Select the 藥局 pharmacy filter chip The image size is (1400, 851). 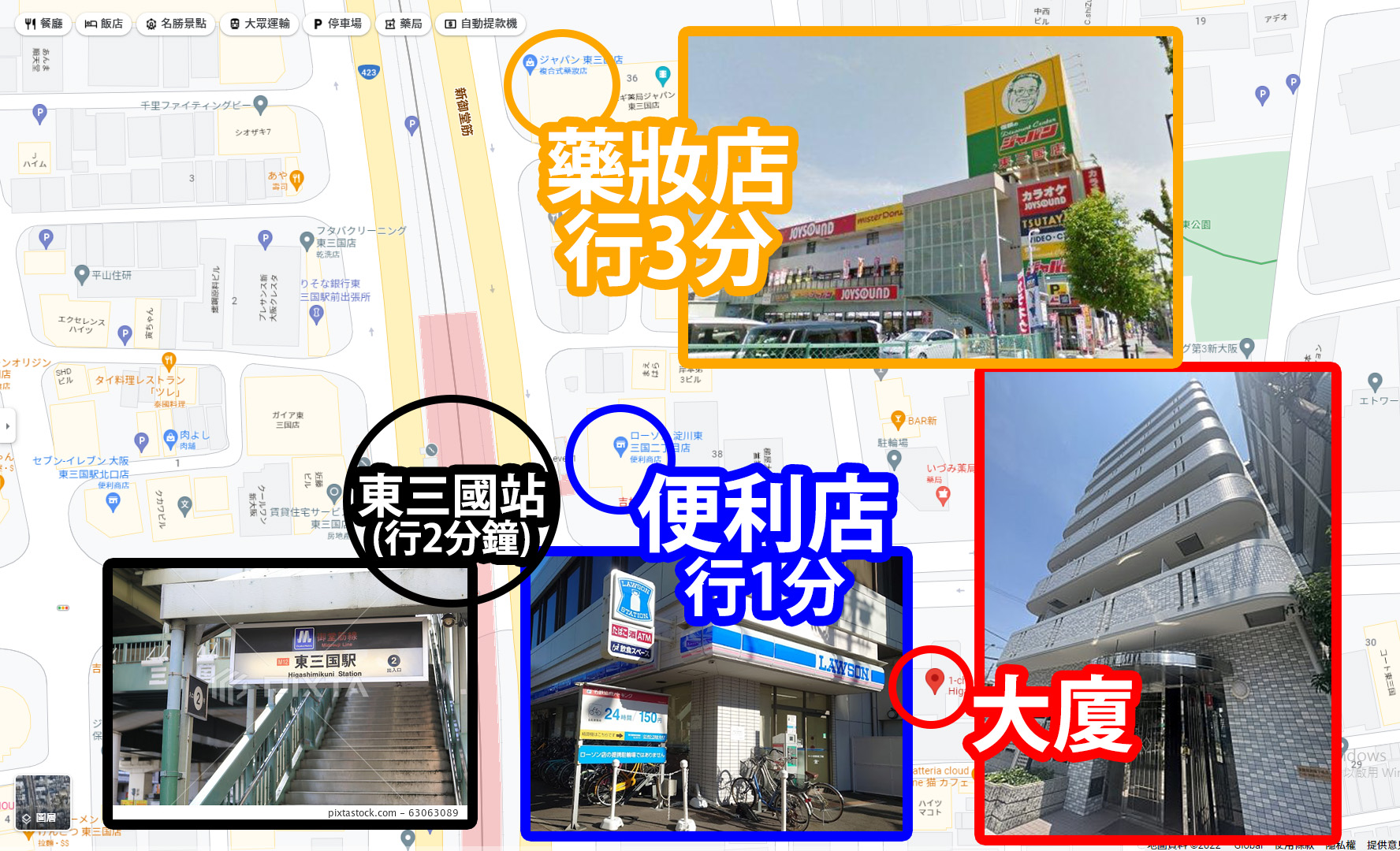[x=404, y=24]
